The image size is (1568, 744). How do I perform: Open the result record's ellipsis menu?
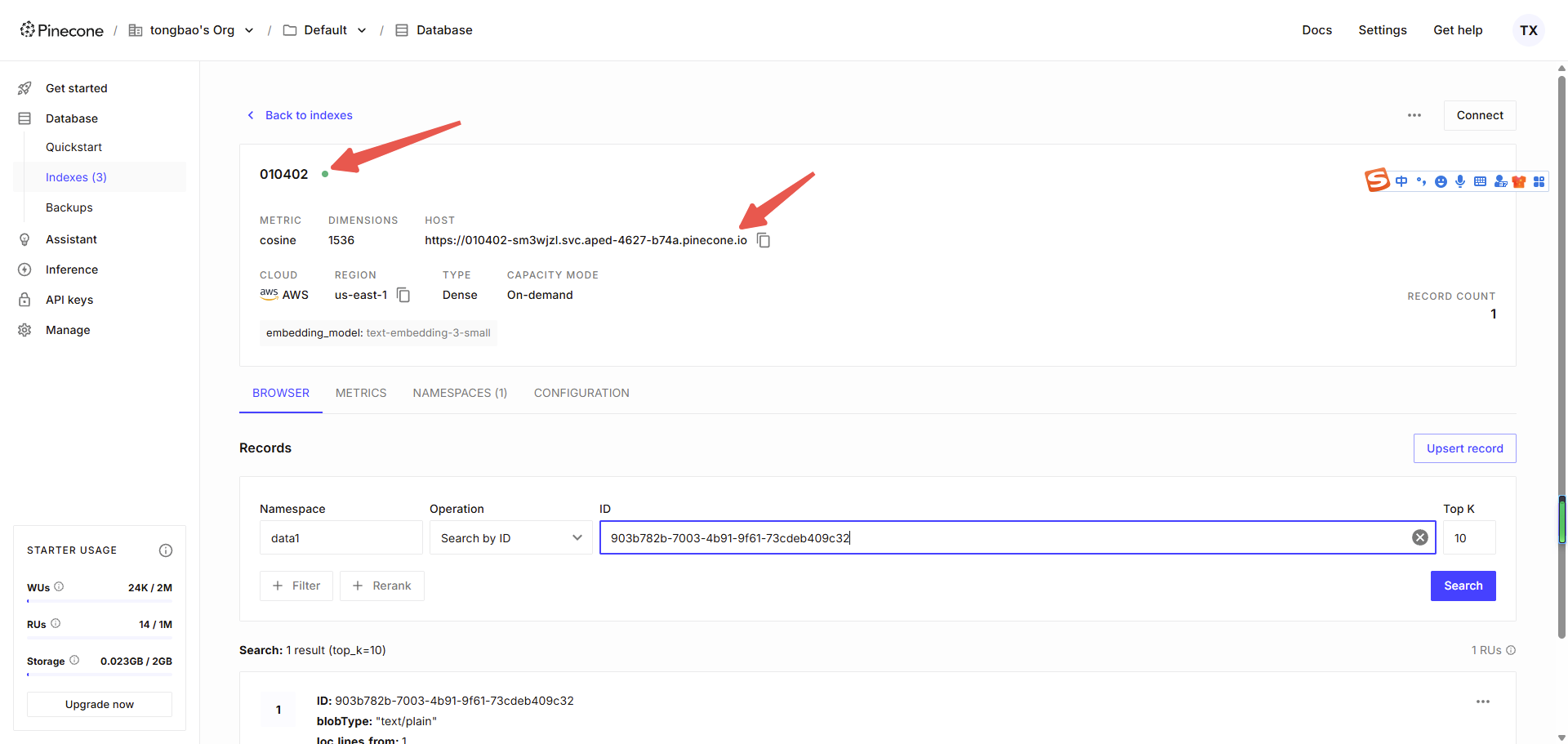coord(1483,702)
